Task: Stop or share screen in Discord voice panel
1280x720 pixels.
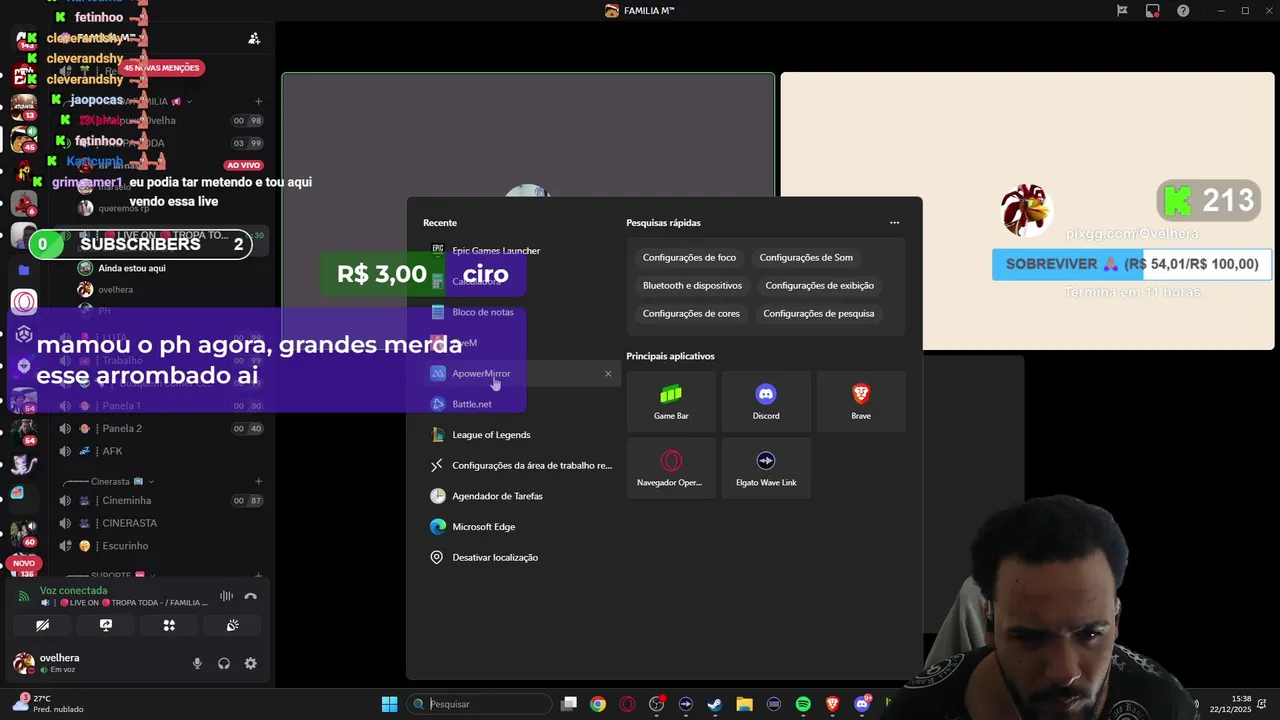Action: 106,625
